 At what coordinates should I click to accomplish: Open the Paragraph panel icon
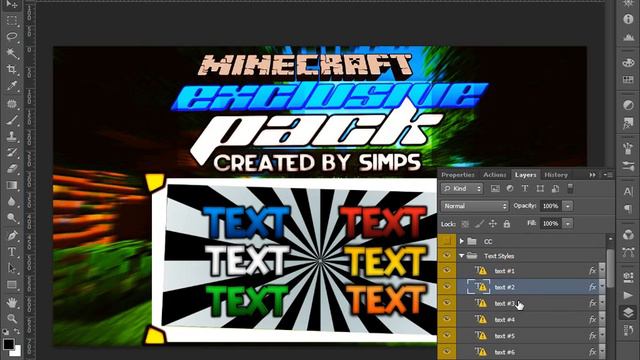[x=628, y=209]
